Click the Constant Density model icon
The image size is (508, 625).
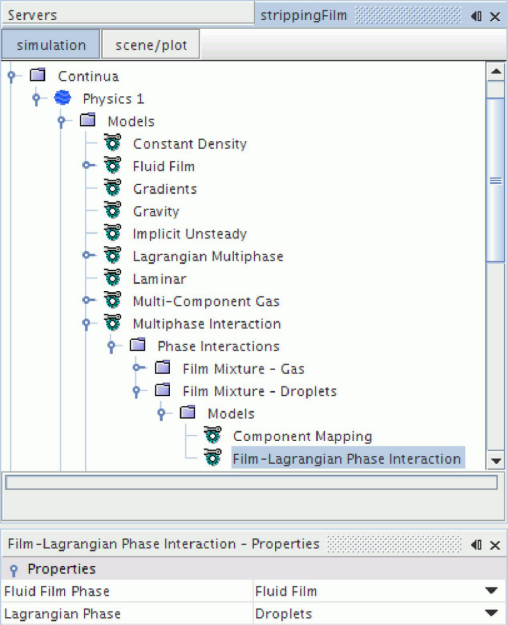click(x=112, y=143)
